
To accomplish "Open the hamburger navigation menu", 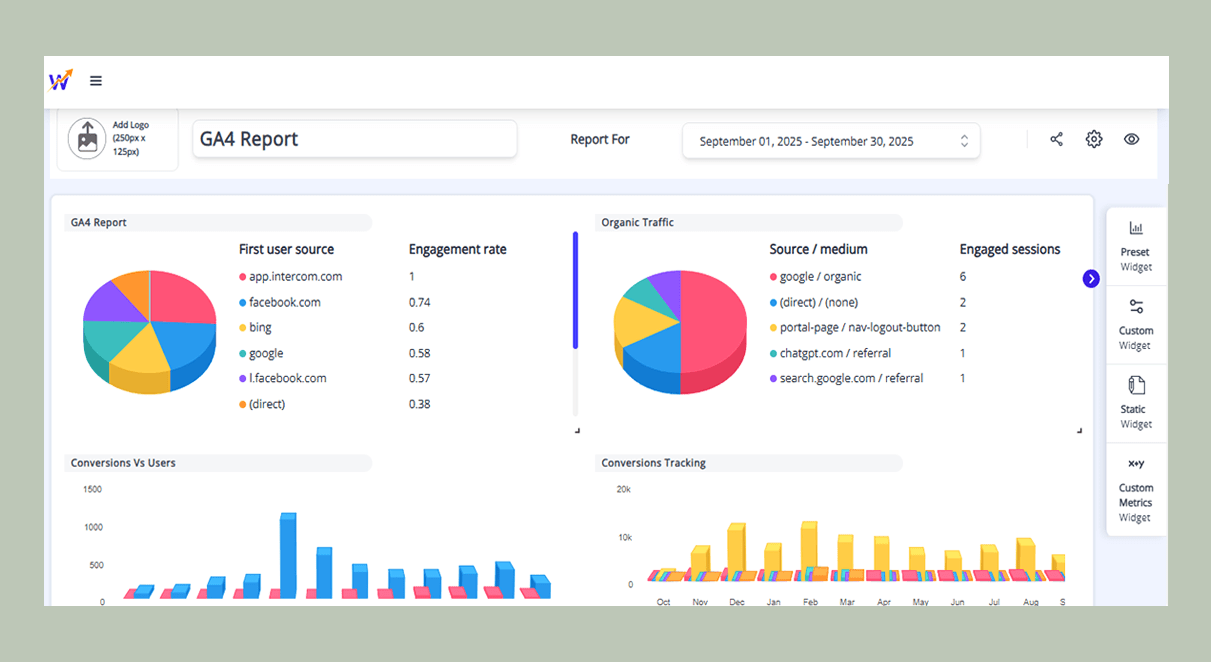I will (96, 81).
